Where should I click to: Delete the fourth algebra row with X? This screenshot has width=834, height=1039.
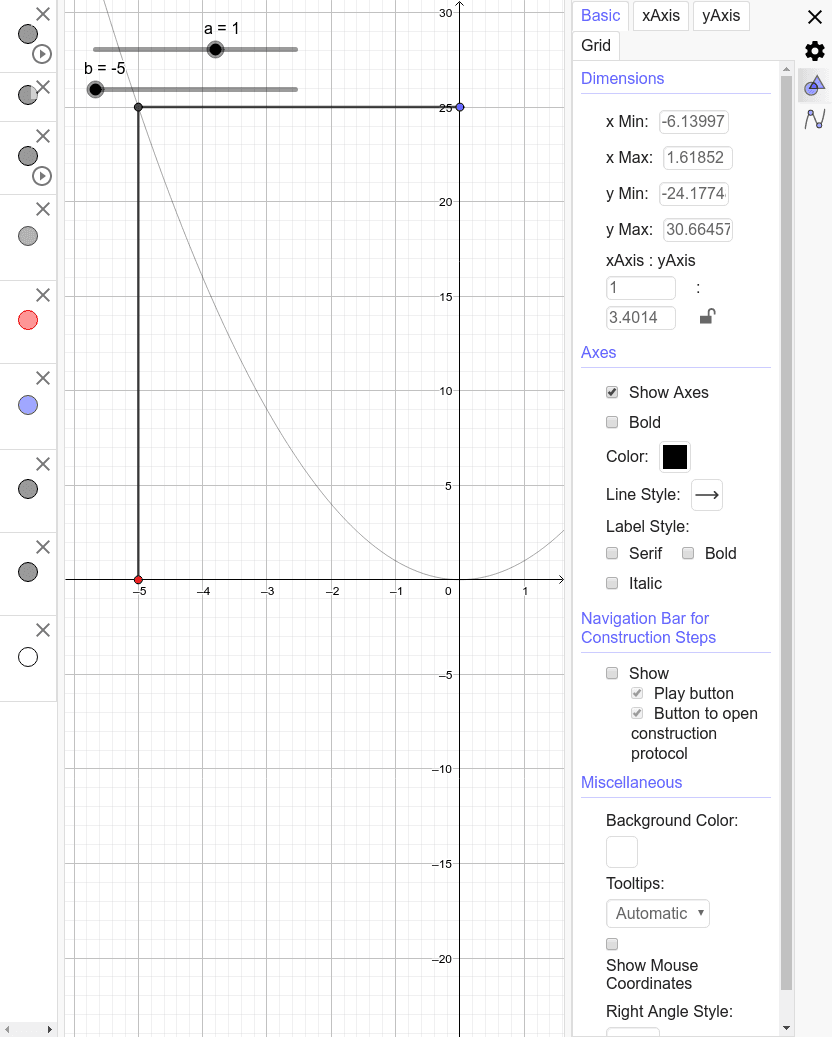coord(43,209)
